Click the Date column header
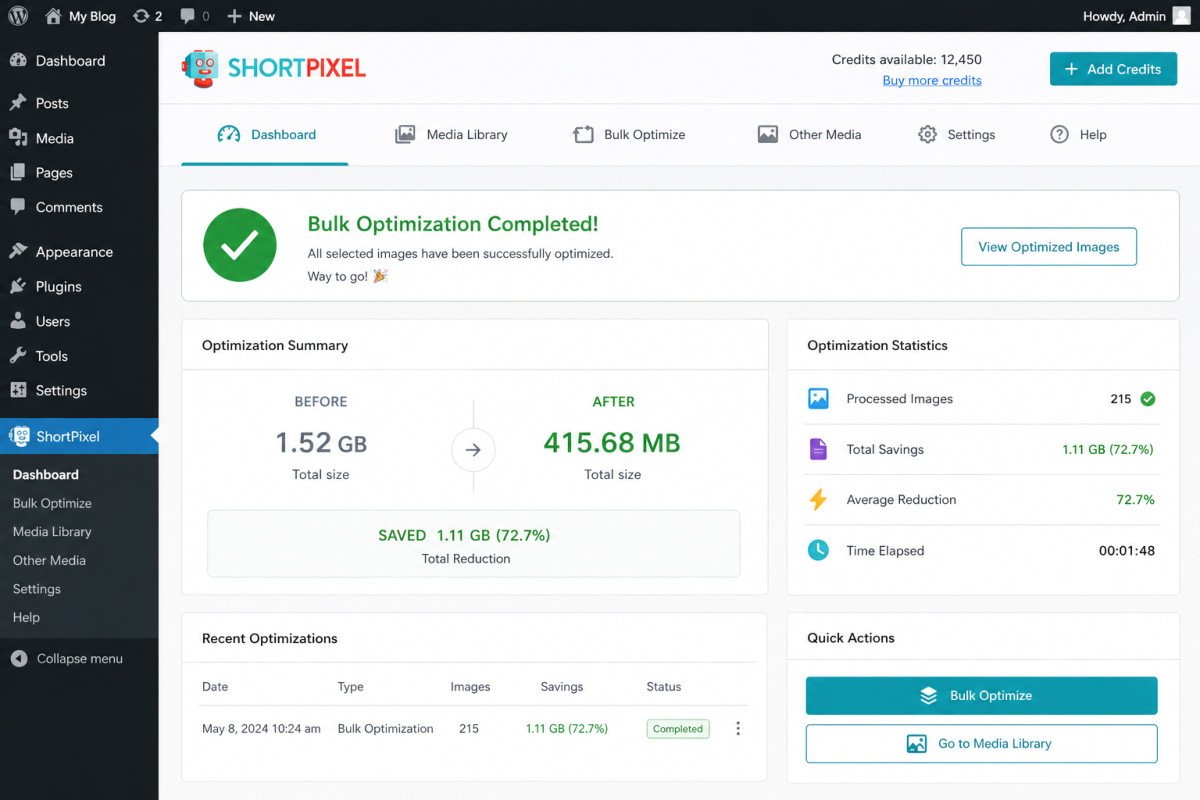The image size is (1200, 800). point(215,687)
